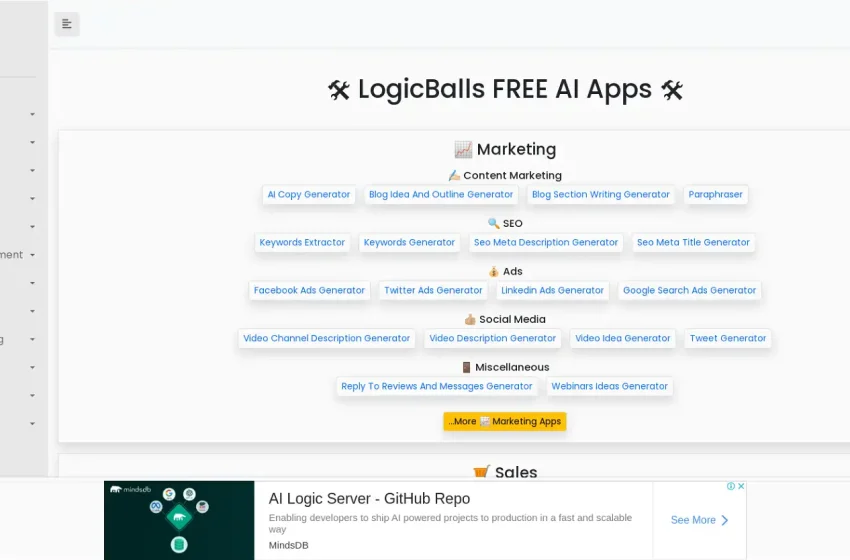
Task: Launch Keywords Extractor
Action: (x=302, y=242)
